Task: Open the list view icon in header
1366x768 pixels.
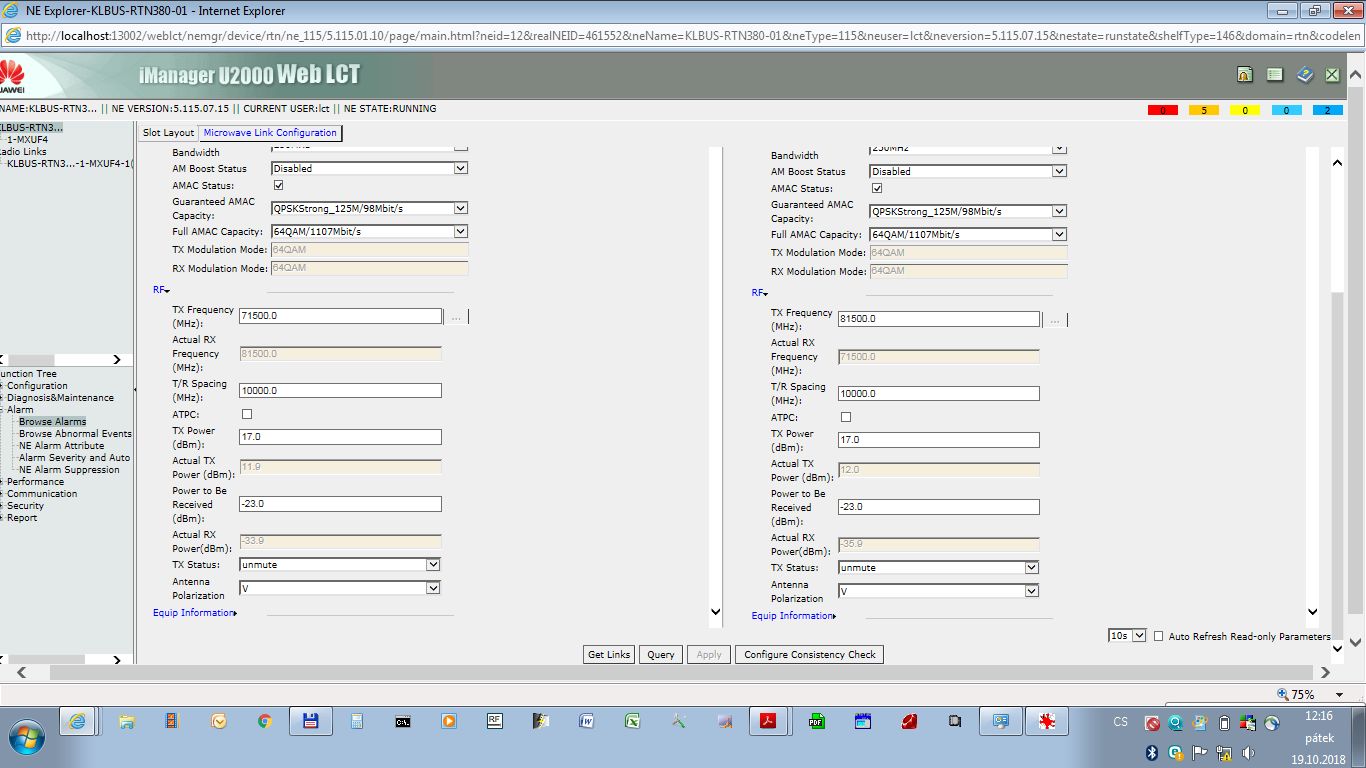Action: click(1274, 75)
